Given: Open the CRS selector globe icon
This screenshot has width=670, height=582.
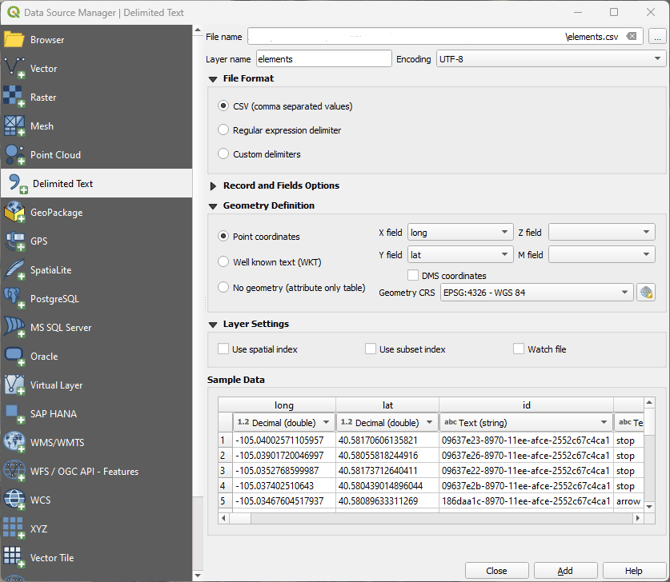Looking at the screenshot, I should (x=646, y=293).
